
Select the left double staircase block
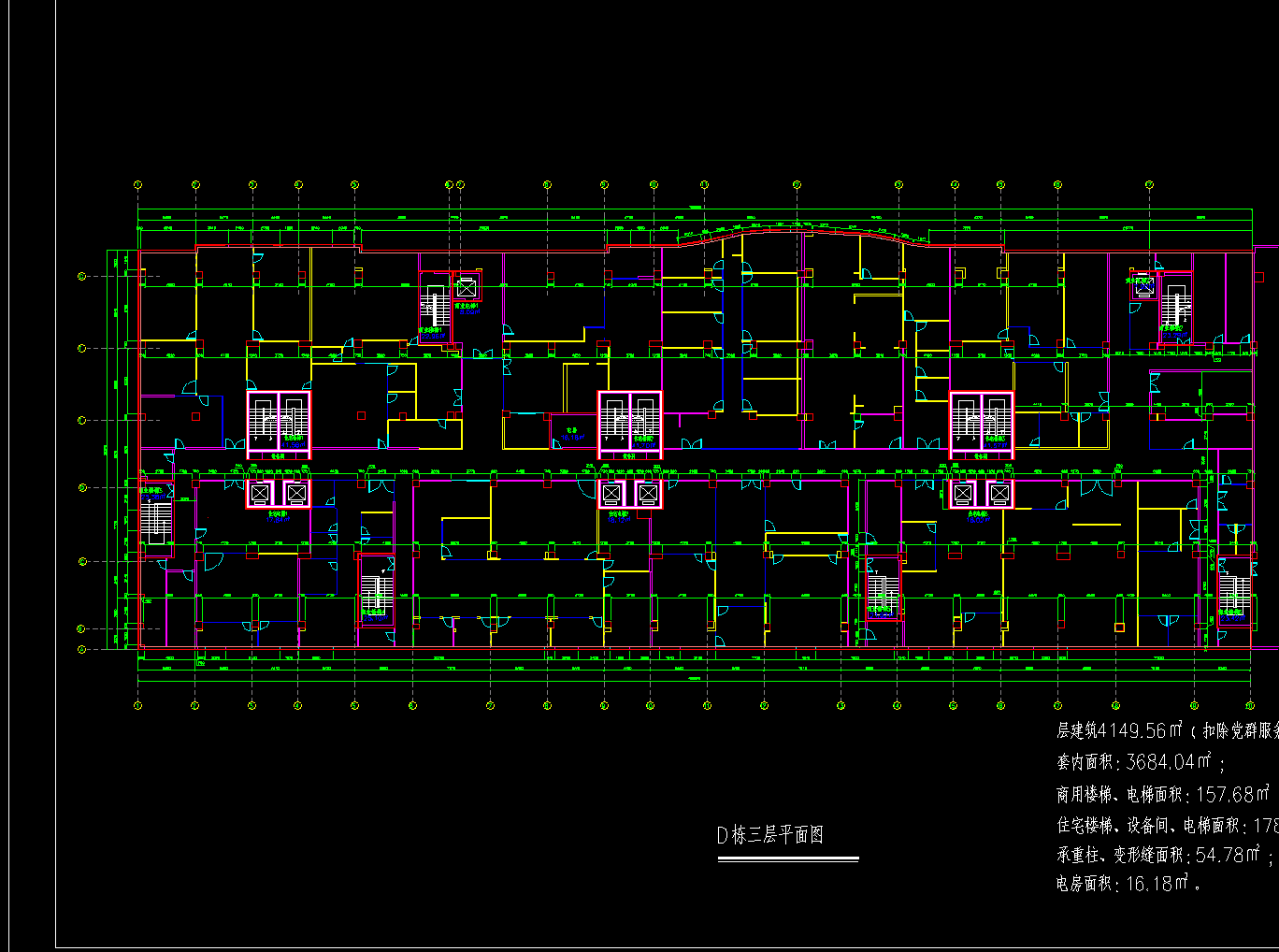tap(279, 421)
